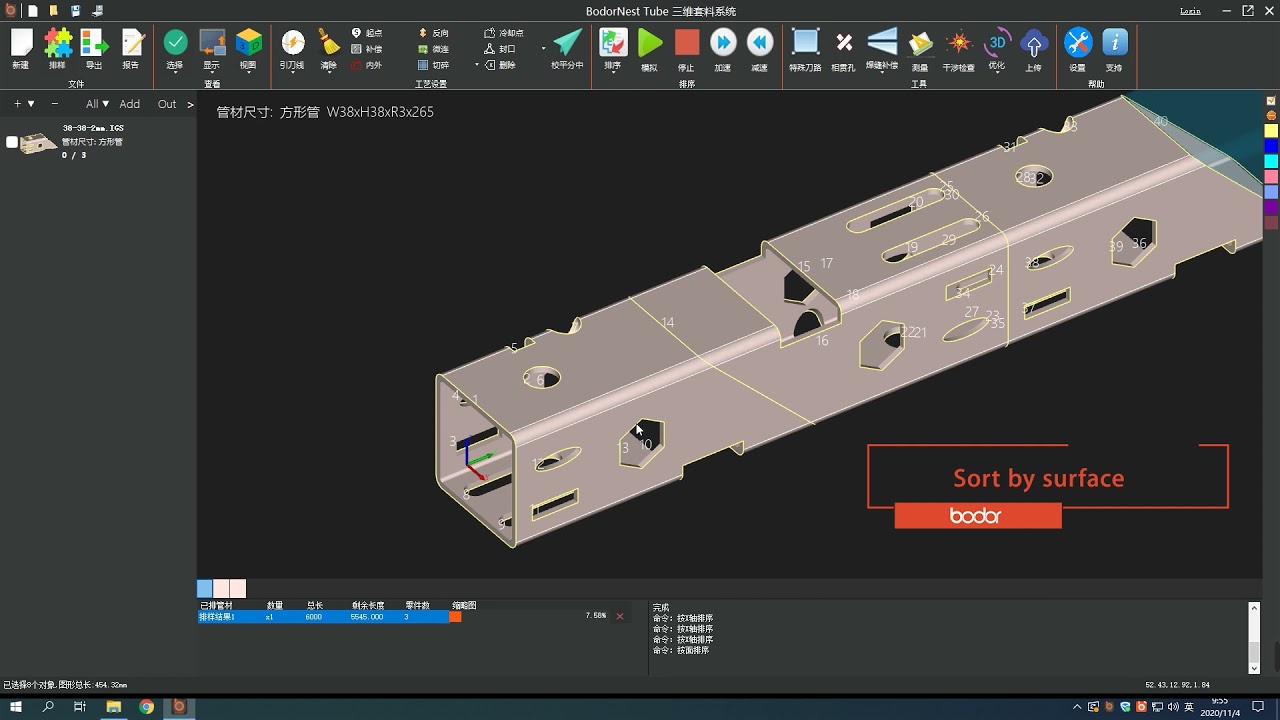
Task: Click the 导出 (Export) icon
Action: (x=94, y=43)
